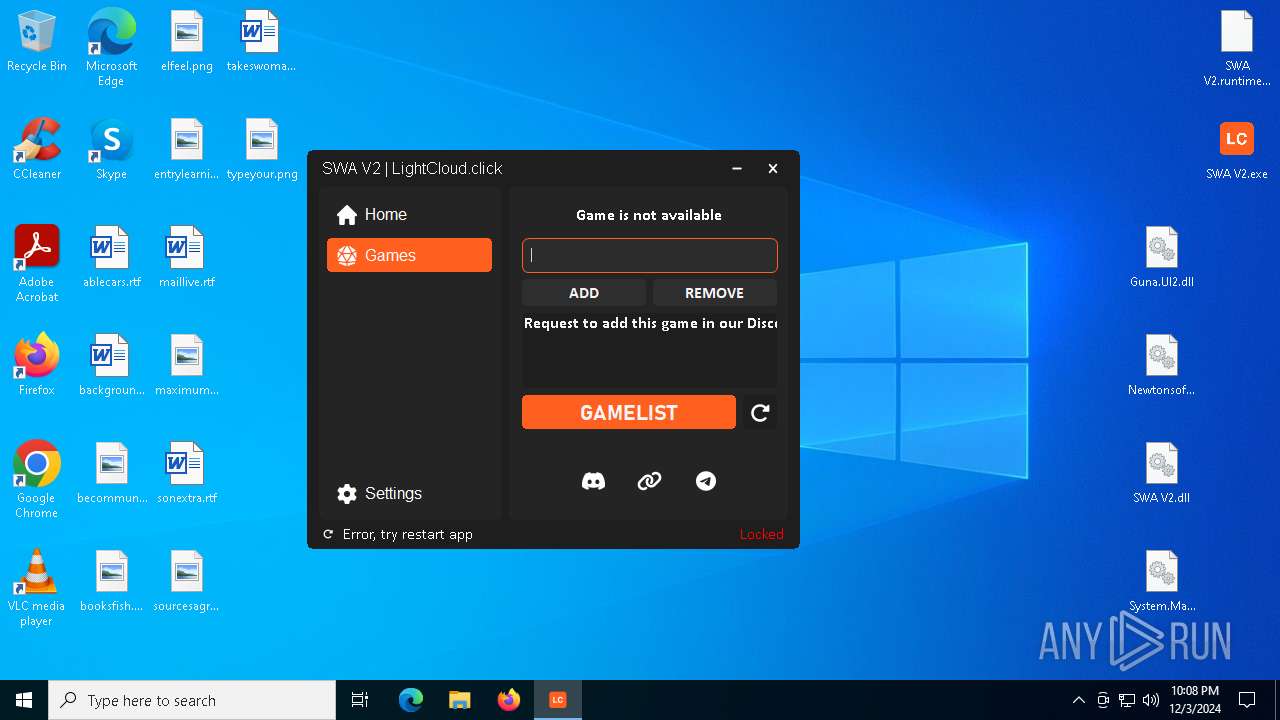Select the booksfish image file icon

[x=112, y=581]
